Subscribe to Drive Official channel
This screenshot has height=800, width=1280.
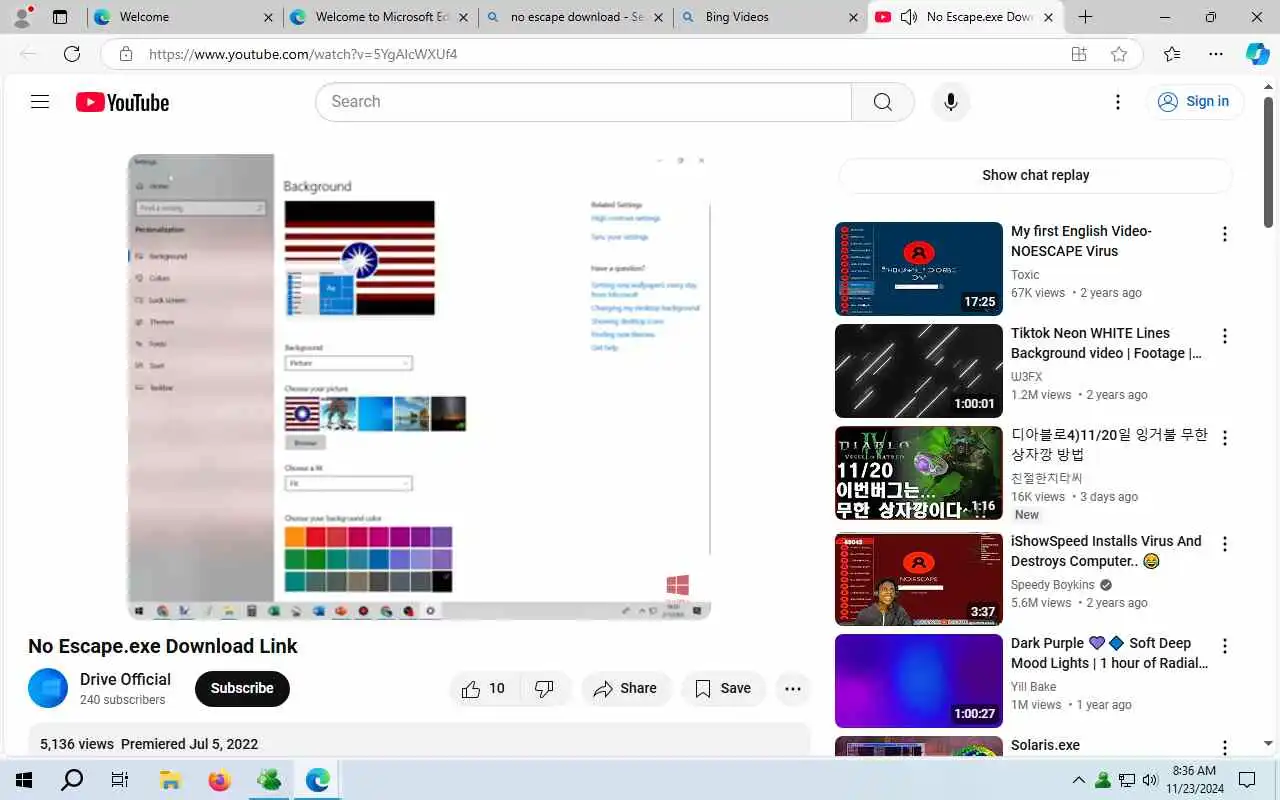tap(242, 688)
